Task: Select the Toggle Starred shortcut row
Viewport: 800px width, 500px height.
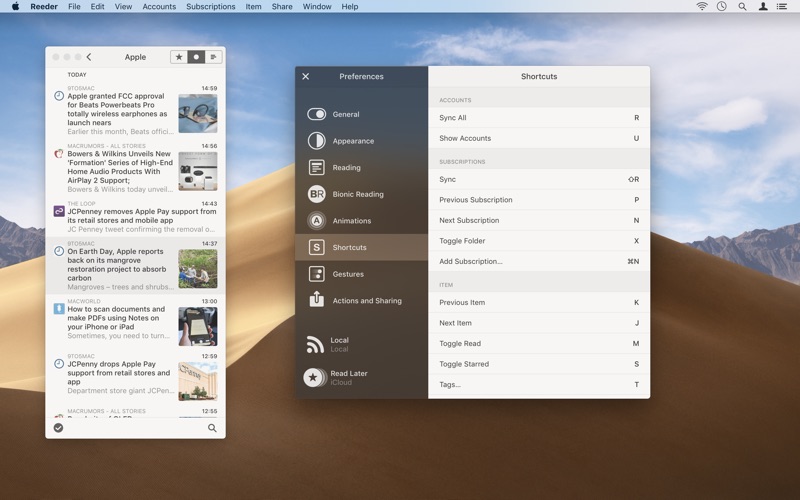Action: pyautogui.click(x=538, y=364)
